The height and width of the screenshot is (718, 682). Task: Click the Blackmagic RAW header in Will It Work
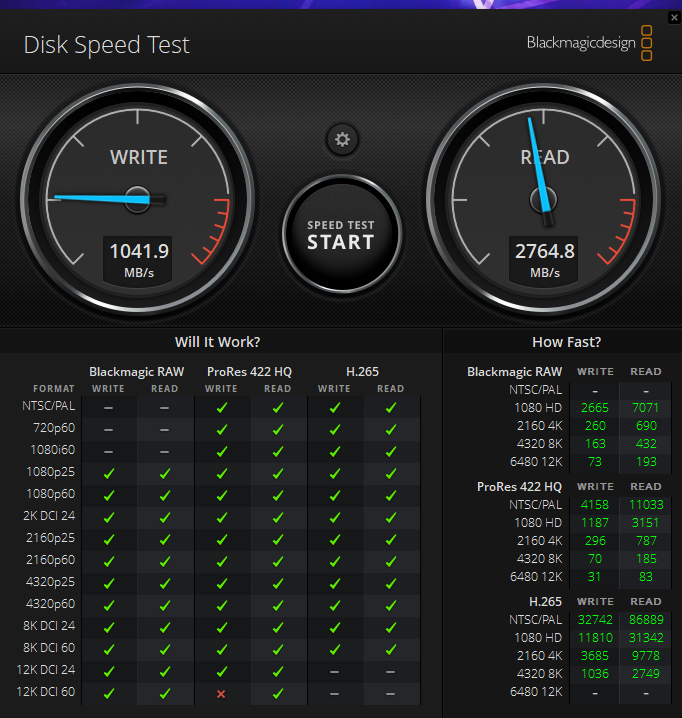click(136, 372)
